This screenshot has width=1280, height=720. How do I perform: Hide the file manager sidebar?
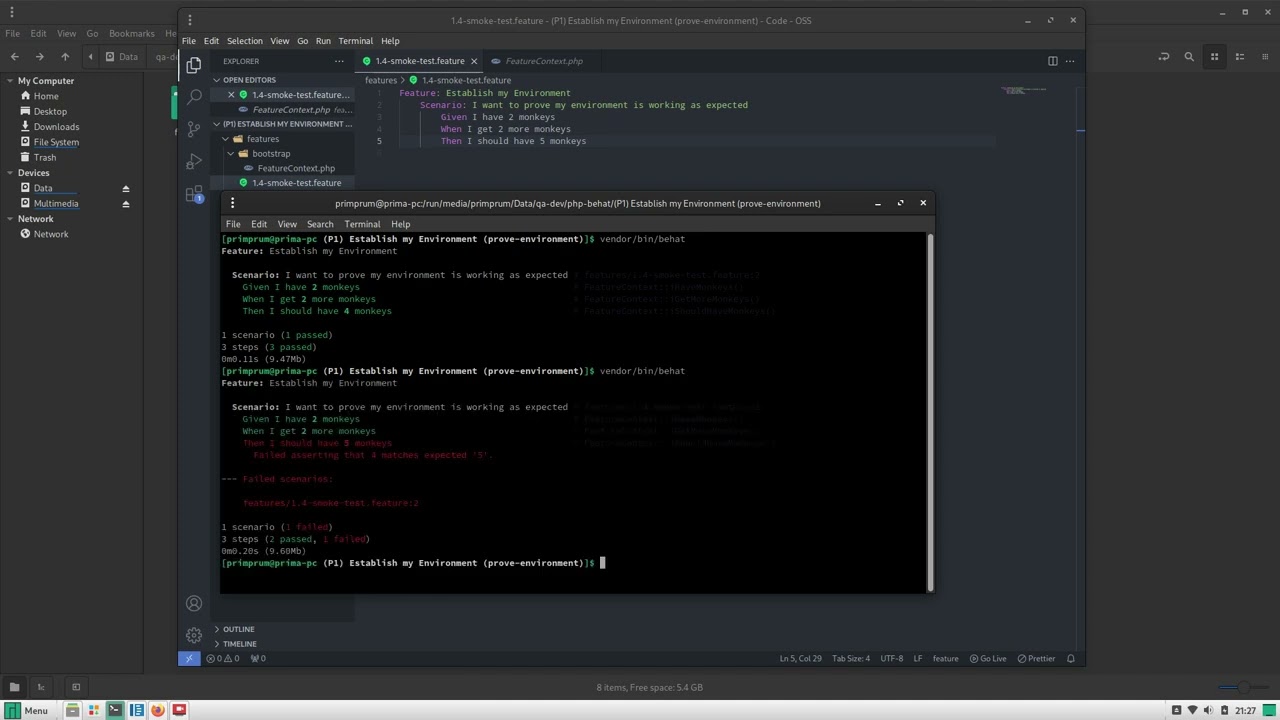[x=76, y=687]
